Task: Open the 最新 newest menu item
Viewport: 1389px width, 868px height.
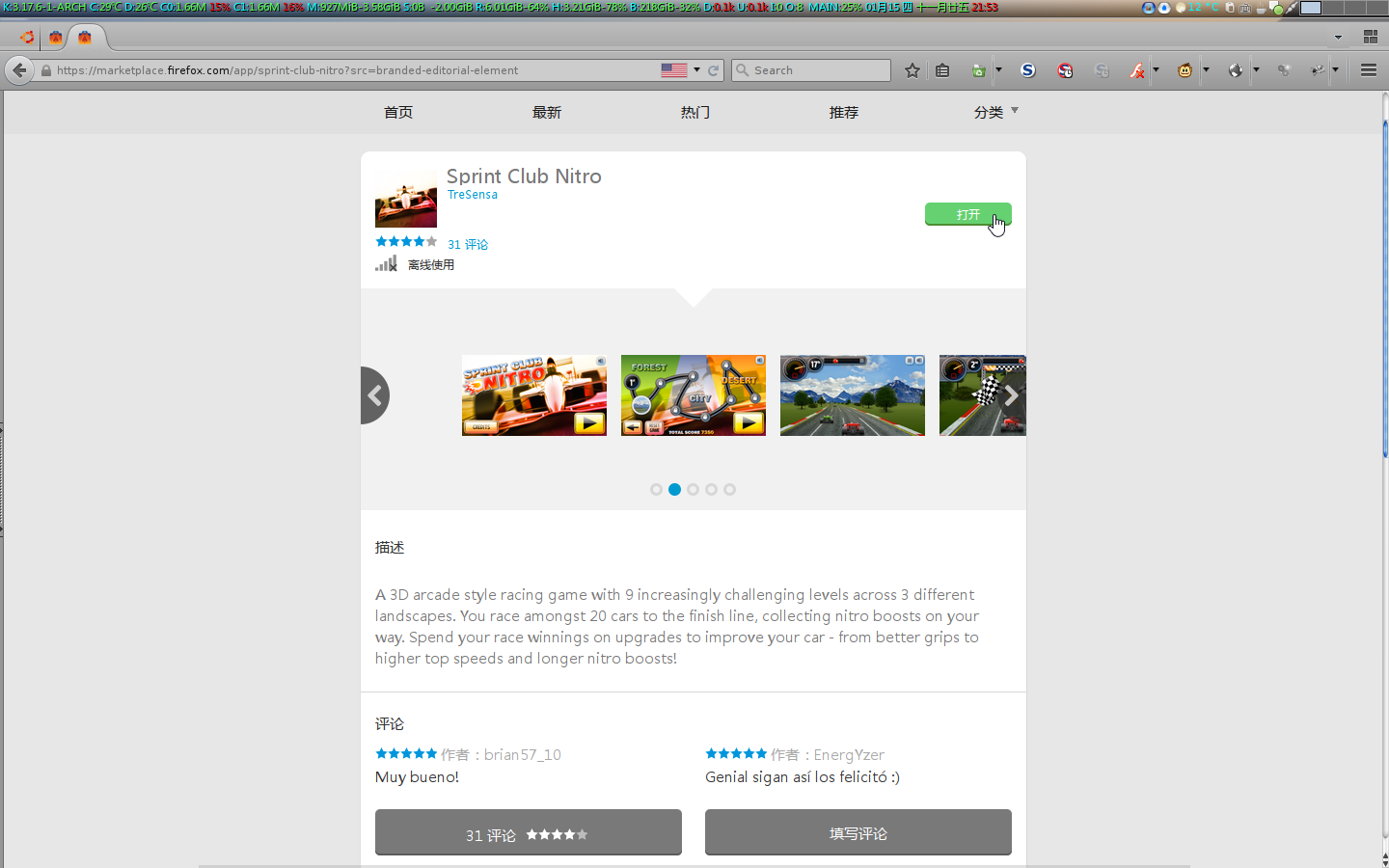Action: point(547,112)
